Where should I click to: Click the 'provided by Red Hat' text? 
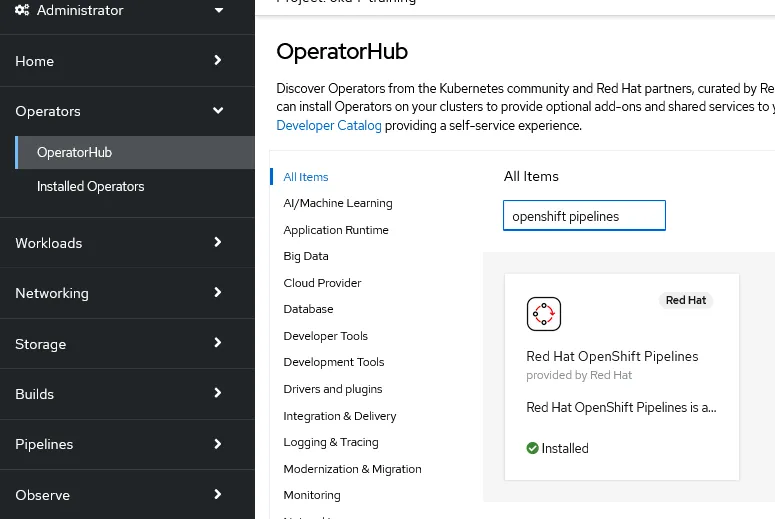coord(579,375)
